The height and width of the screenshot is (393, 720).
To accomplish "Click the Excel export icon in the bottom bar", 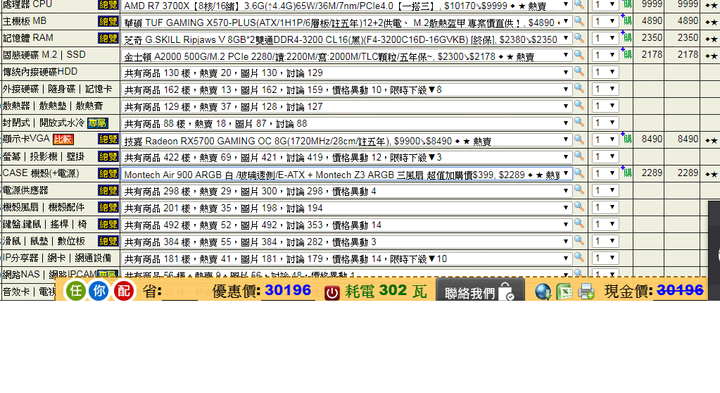I will 564,292.
